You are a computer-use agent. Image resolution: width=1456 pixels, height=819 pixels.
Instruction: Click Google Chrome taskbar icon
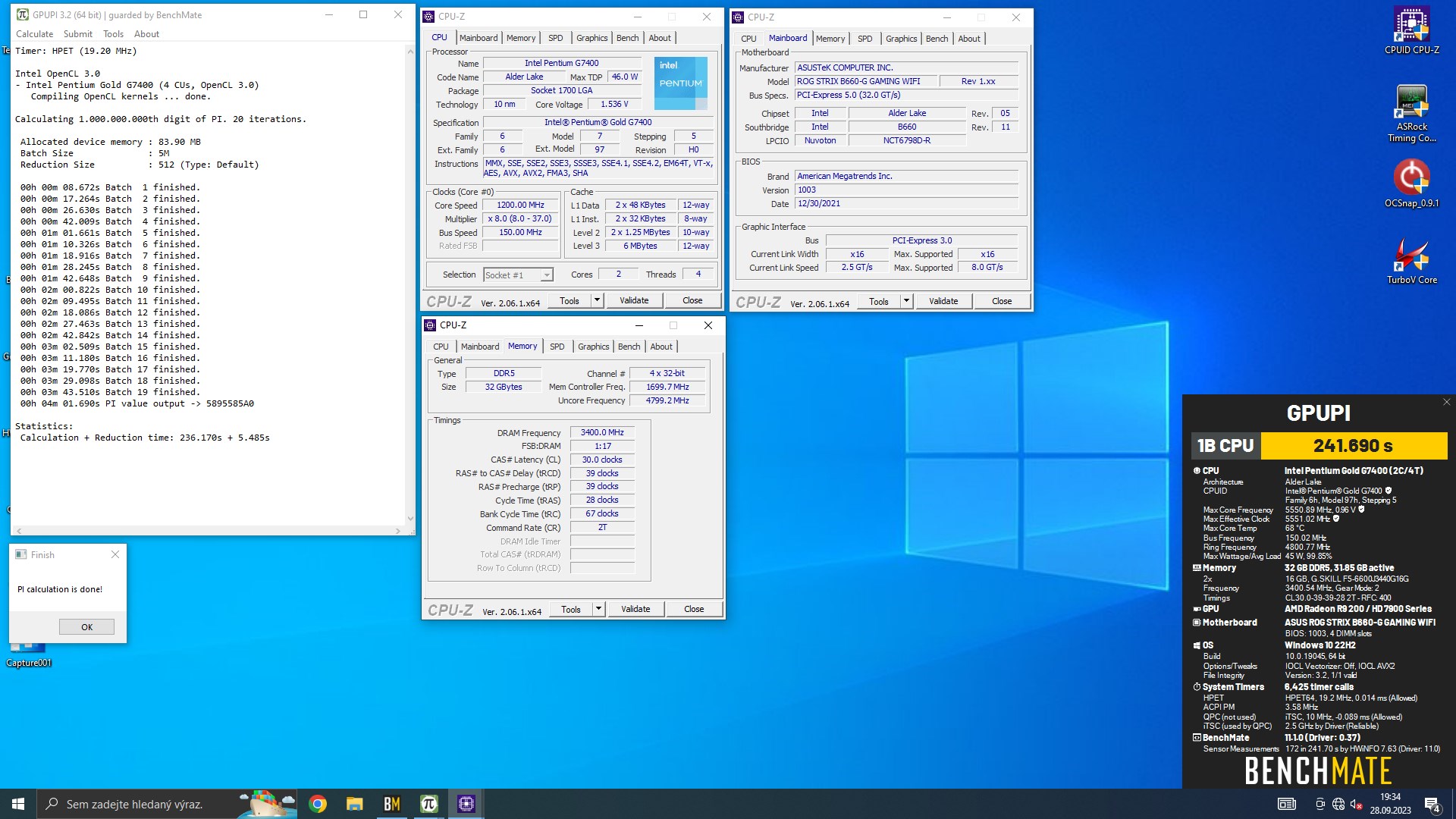pos(318,804)
